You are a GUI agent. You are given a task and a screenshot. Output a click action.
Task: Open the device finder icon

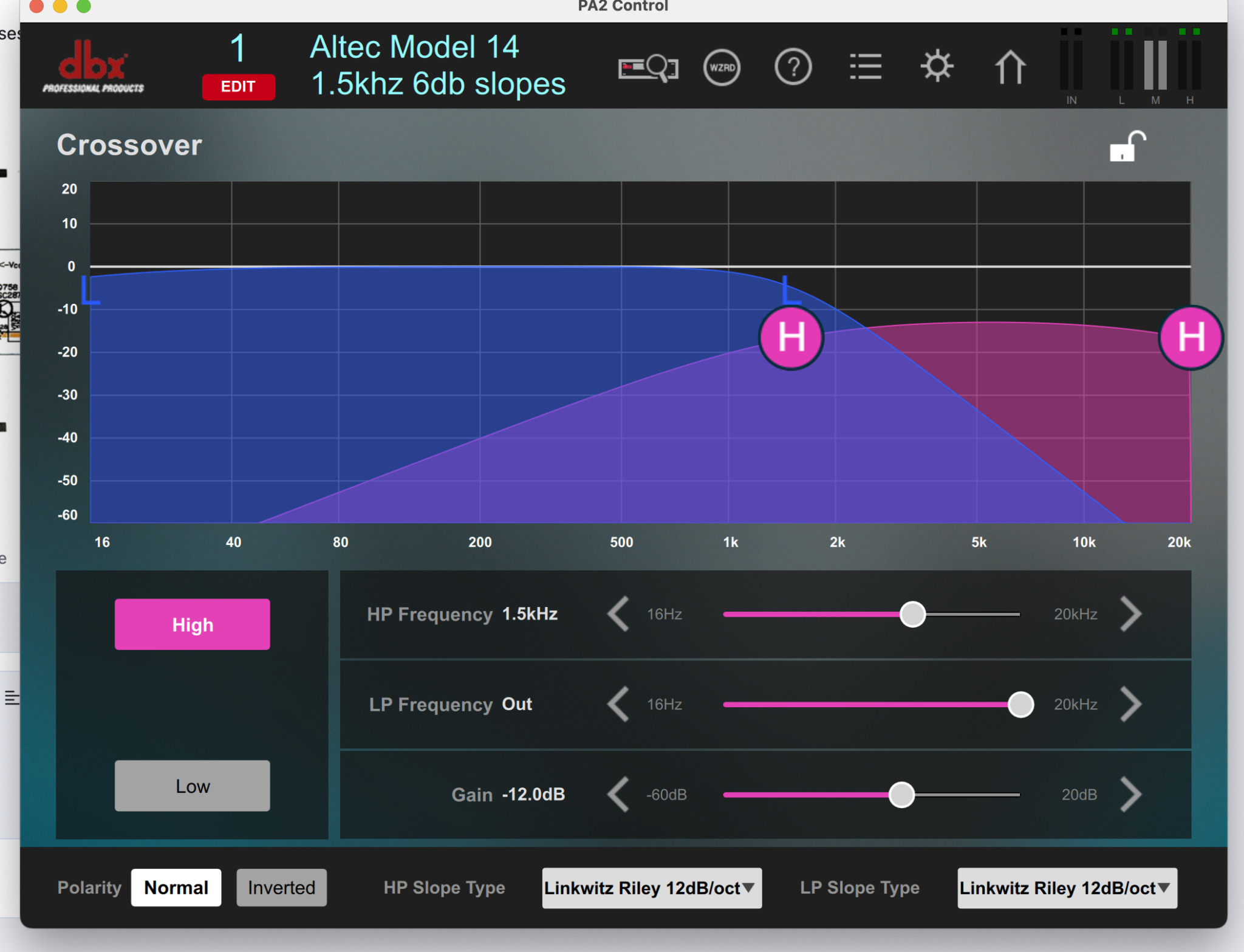click(648, 67)
